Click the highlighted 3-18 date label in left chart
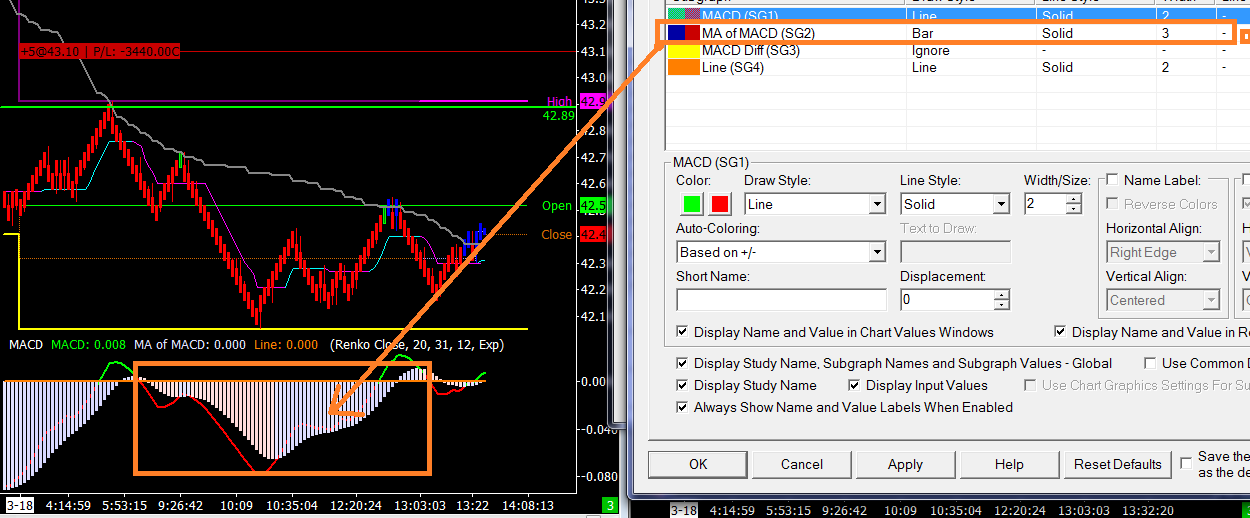The width and height of the screenshot is (1250, 518). 19,506
